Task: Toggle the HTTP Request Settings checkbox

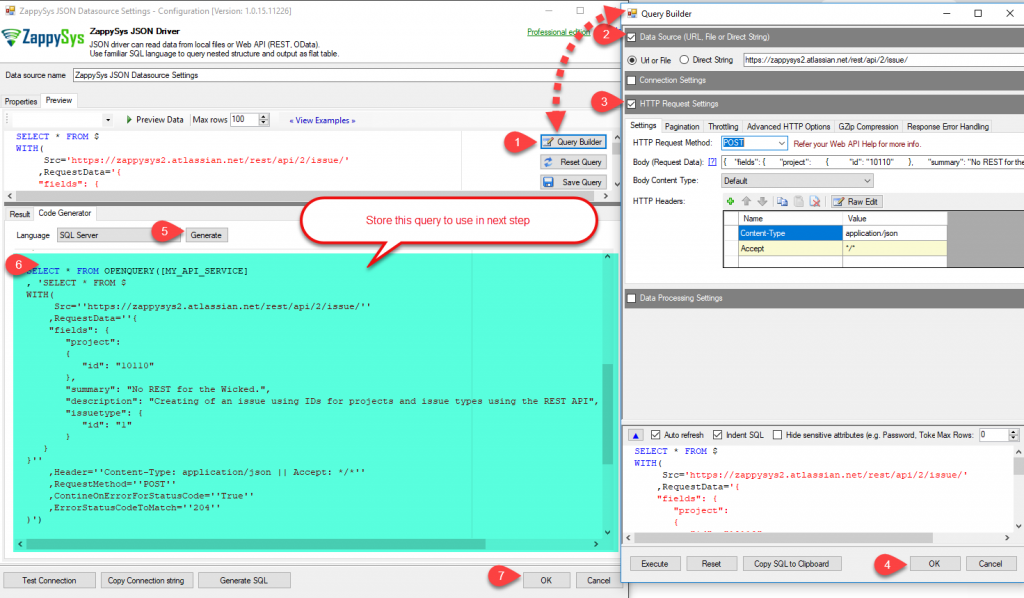Action: tap(631, 104)
